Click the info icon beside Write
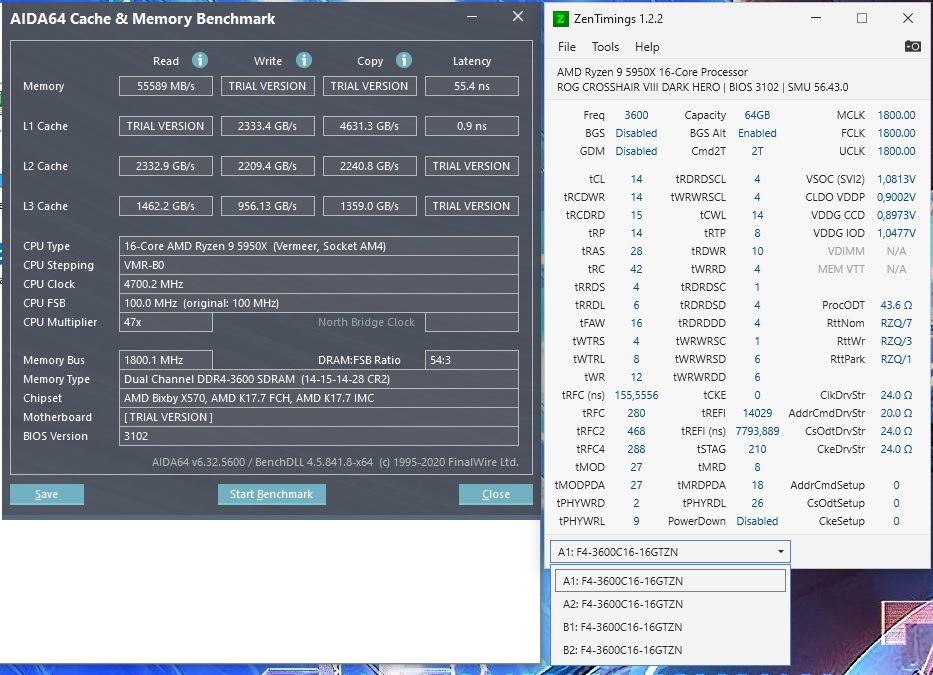 pyautogui.click(x=303, y=60)
